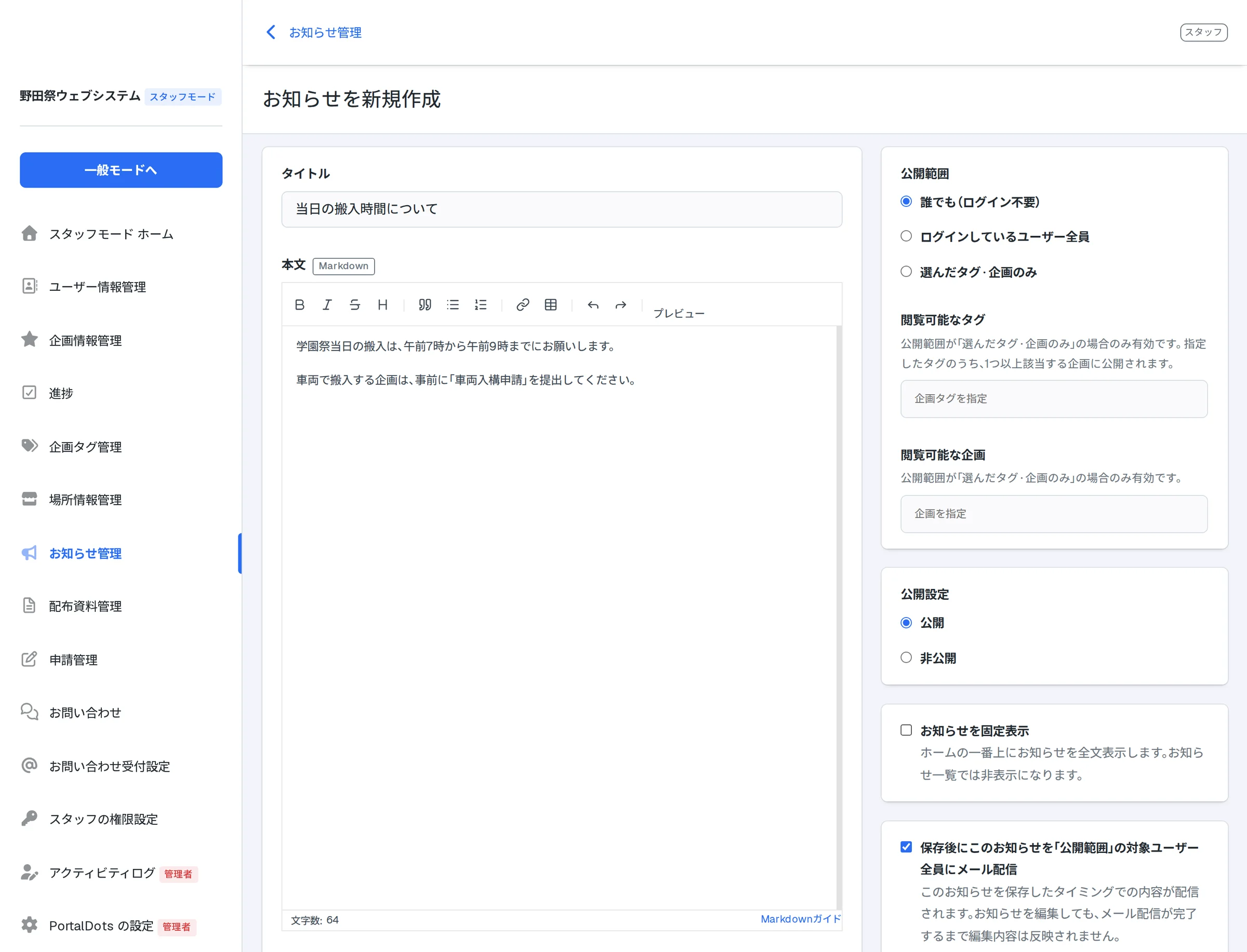Switch editor to プレビュー
Viewport: 1247px width, 952px height.
tap(679, 313)
